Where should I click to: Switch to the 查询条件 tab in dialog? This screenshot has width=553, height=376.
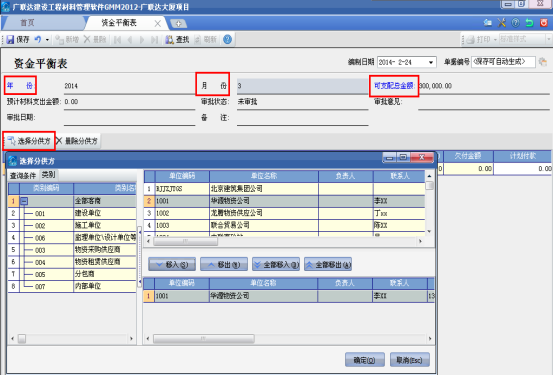tap(23, 175)
